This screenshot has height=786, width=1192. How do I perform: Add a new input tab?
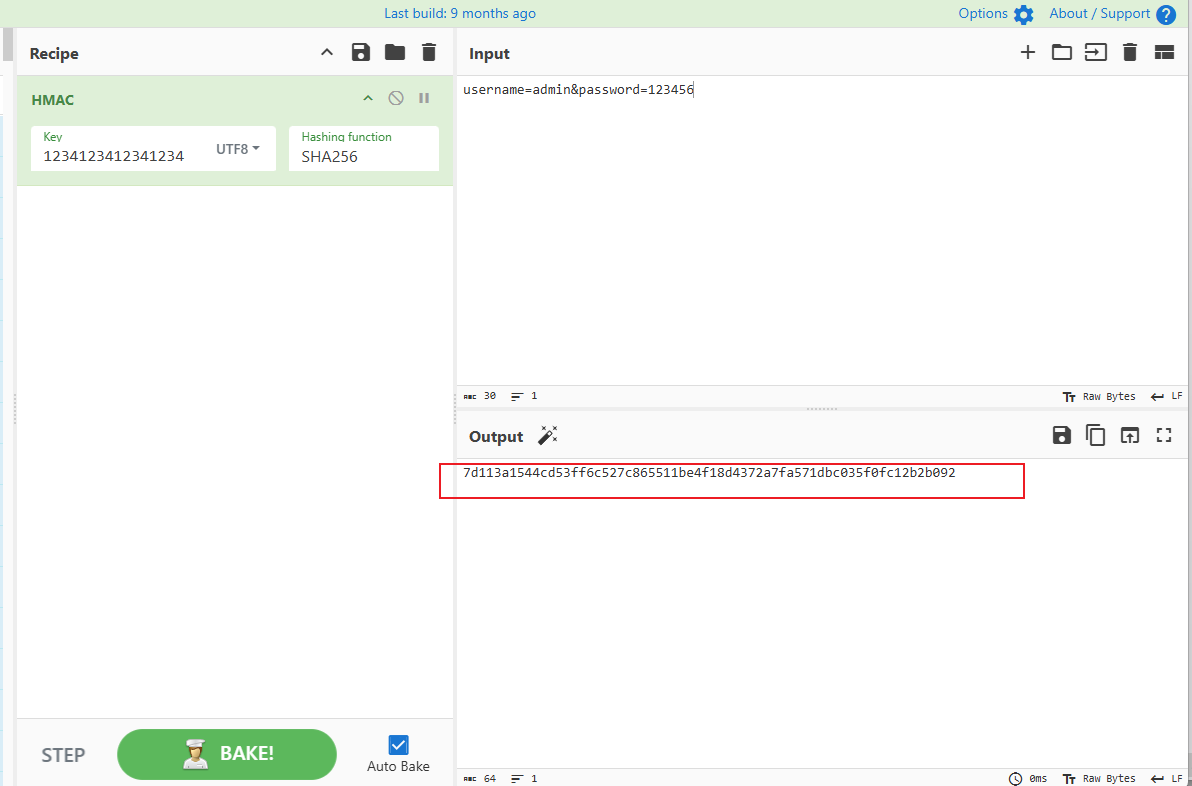[x=1028, y=52]
